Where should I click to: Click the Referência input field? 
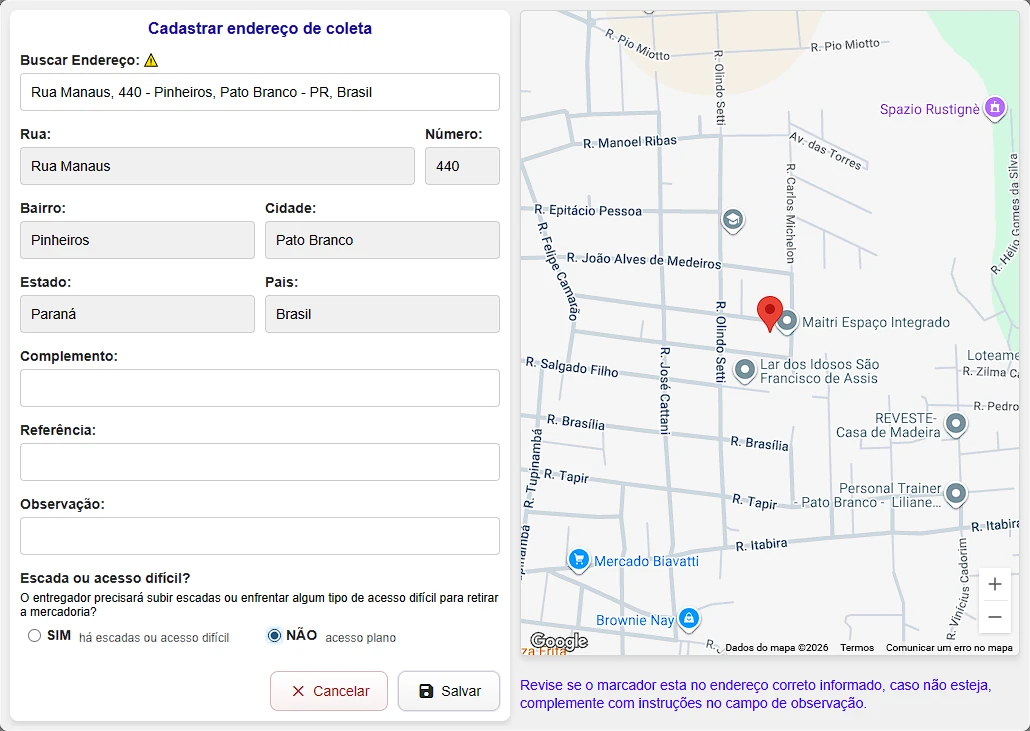(x=259, y=462)
